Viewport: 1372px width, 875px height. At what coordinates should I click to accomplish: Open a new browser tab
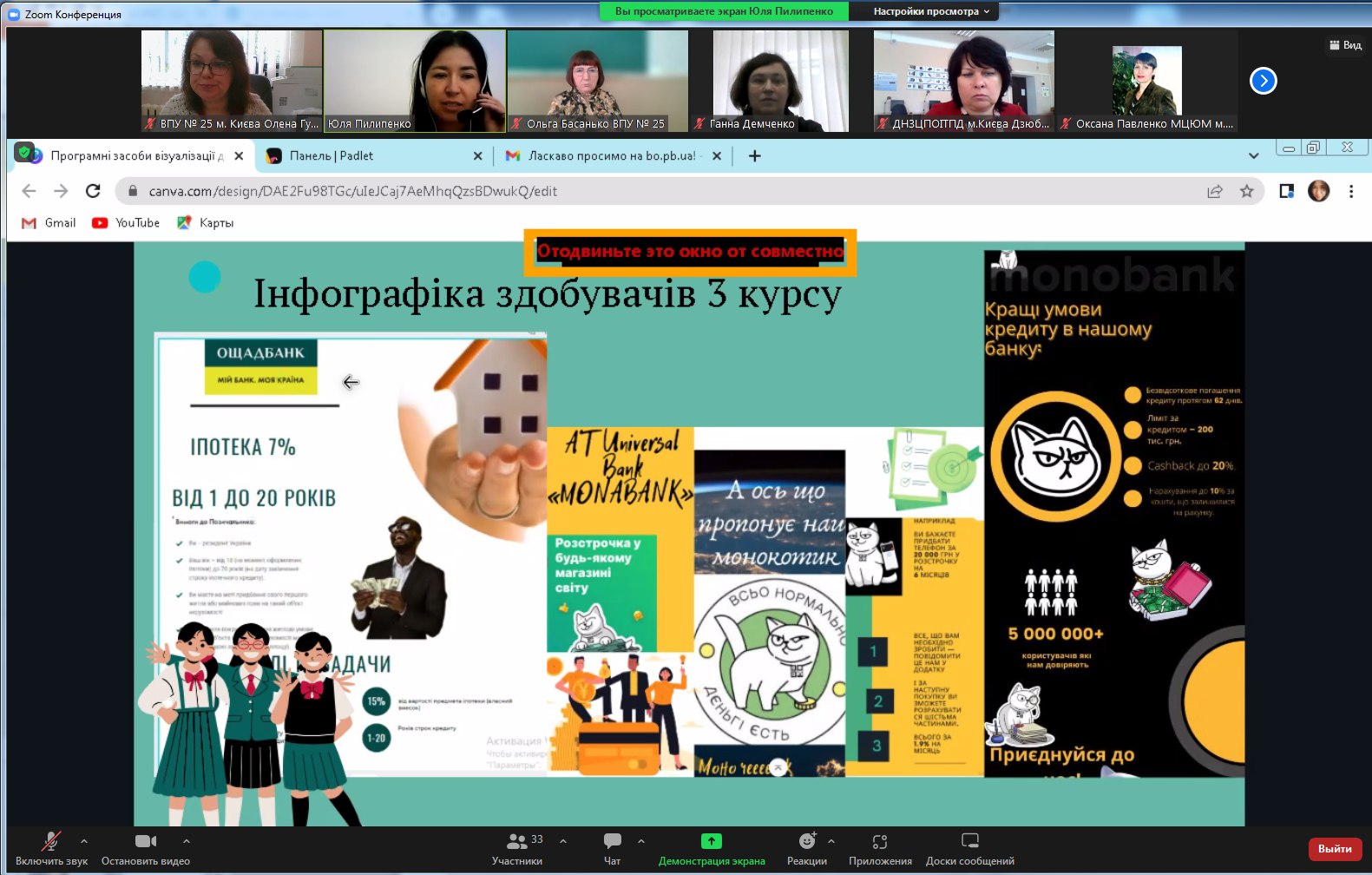(755, 156)
